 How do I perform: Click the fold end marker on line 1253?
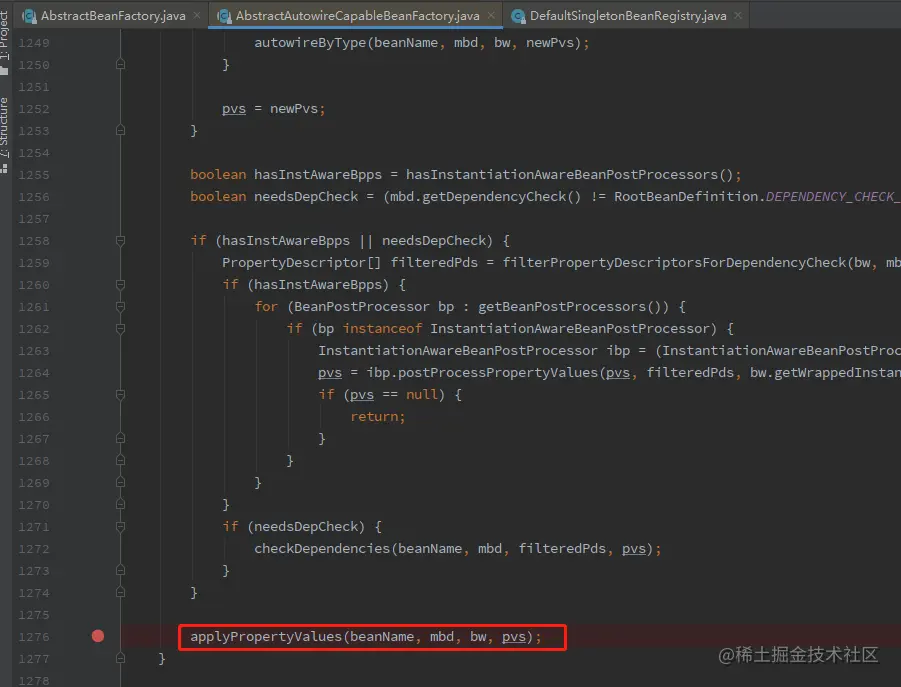120,130
